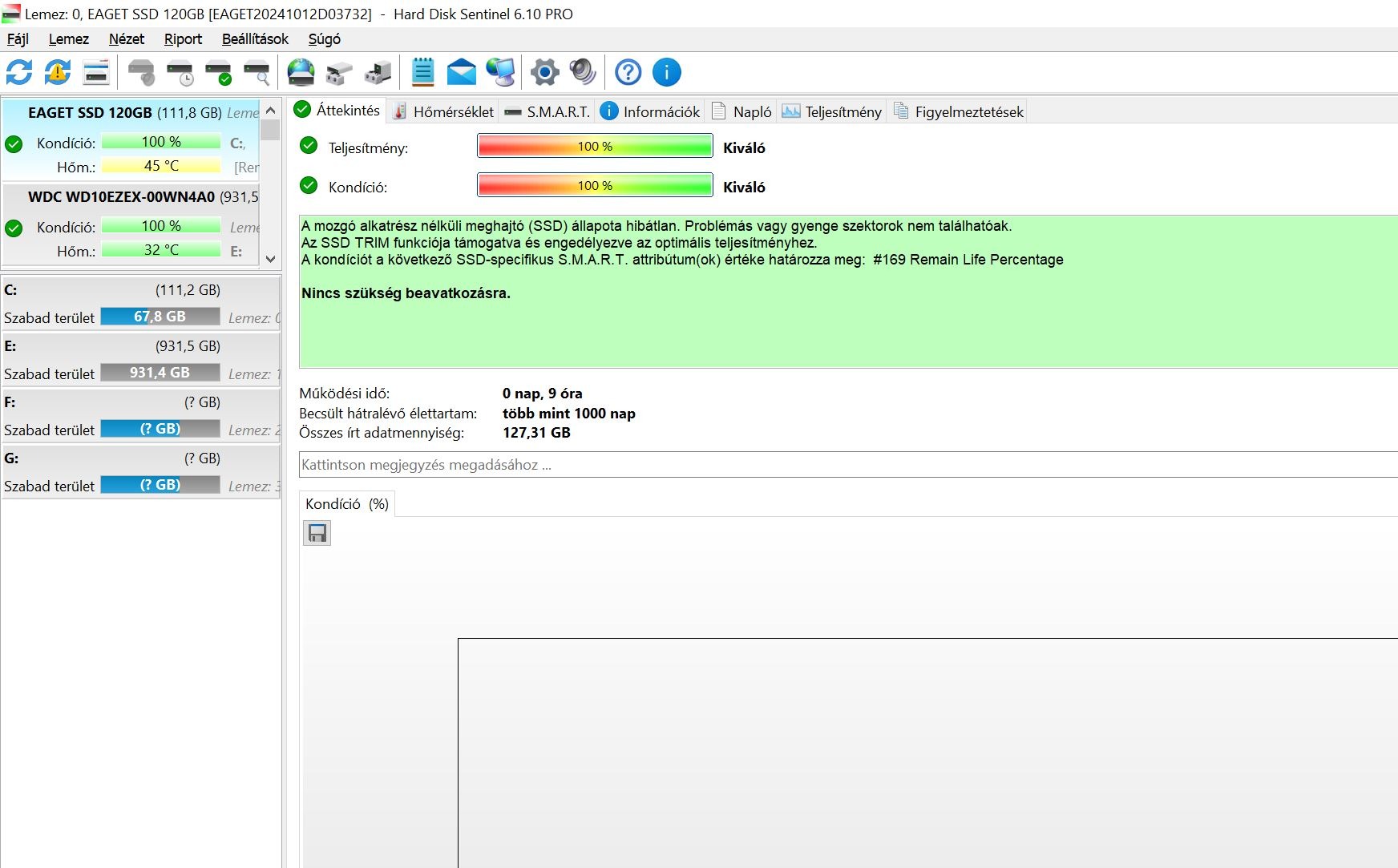The image size is (1398, 868).
Task: Click the WDC disk Kondíció 100 % bar
Action: coord(161,226)
